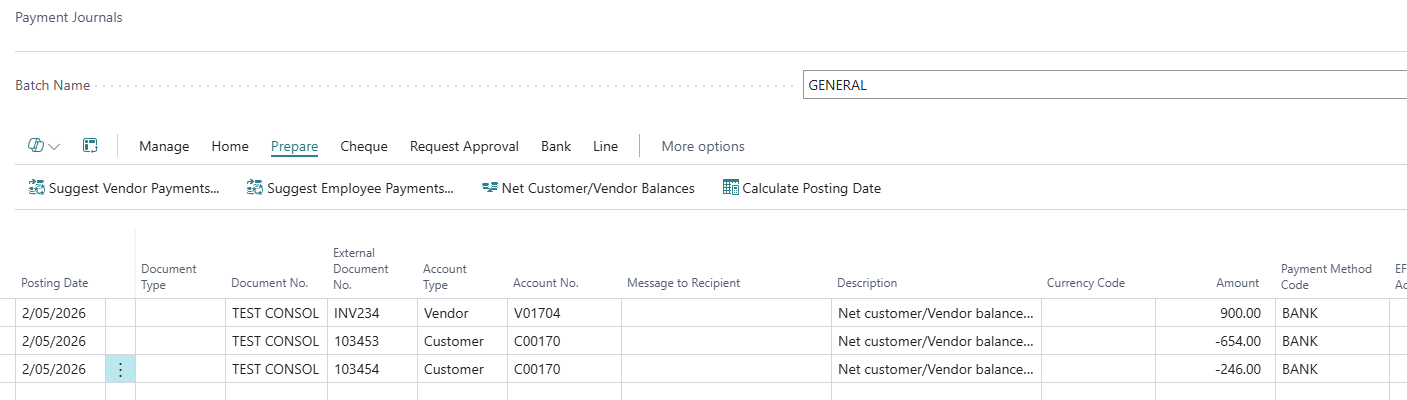The width and height of the screenshot is (1407, 400).
Task: Click the Calculate Posting Date icon
Action: pyautogui.click(x=730, y=188)
